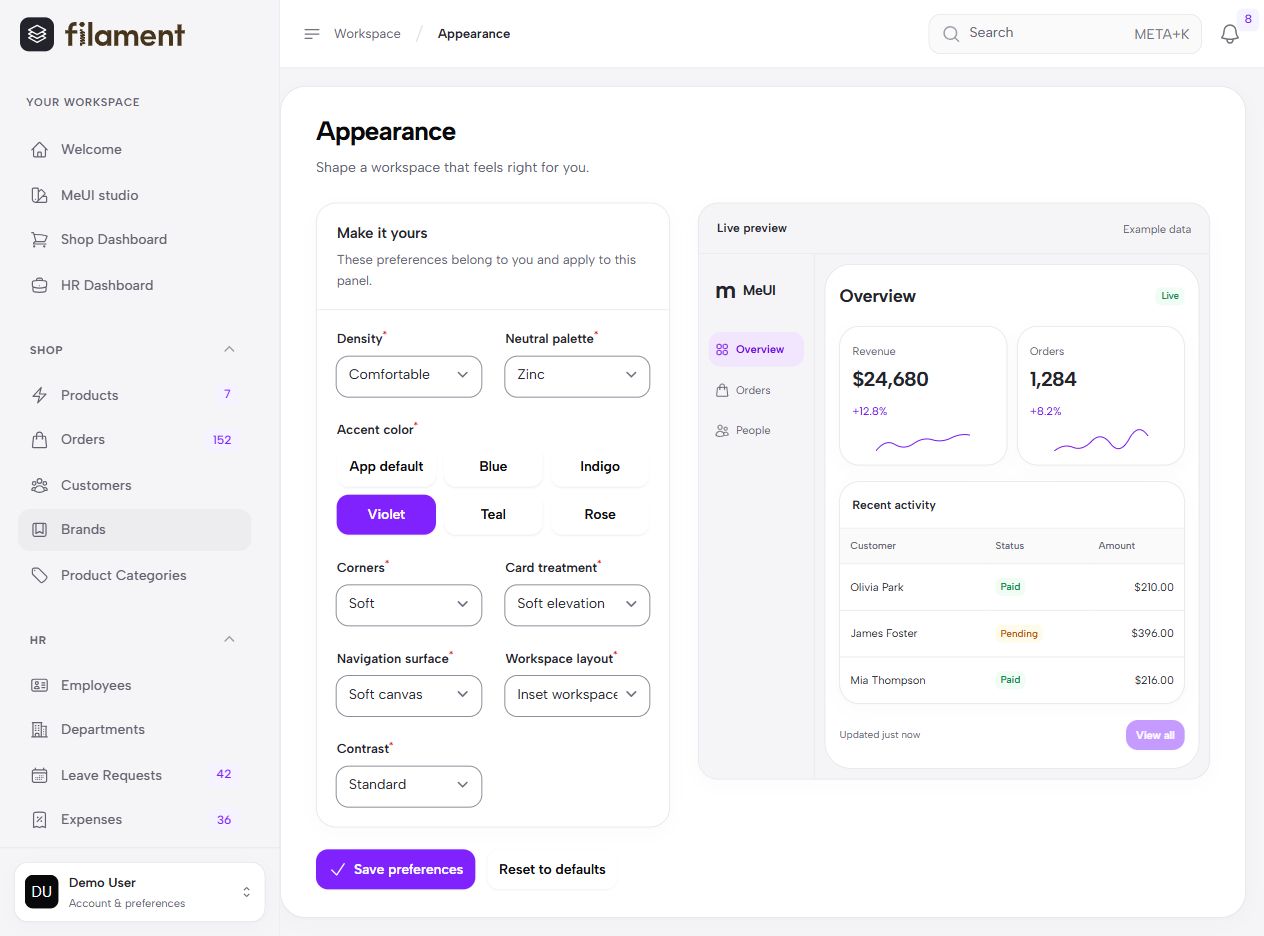Viewport: 1264px width, 936px height.
Task: Click Overview in preview navigation
Action: click(756, 350)
